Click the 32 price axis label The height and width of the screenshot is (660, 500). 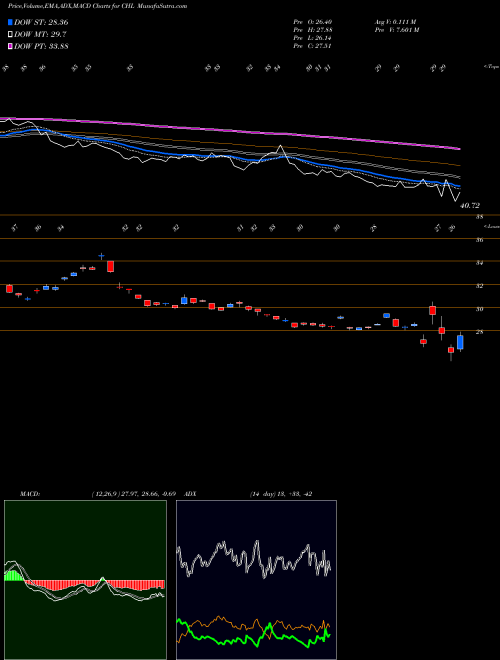(x=479, y=286)
